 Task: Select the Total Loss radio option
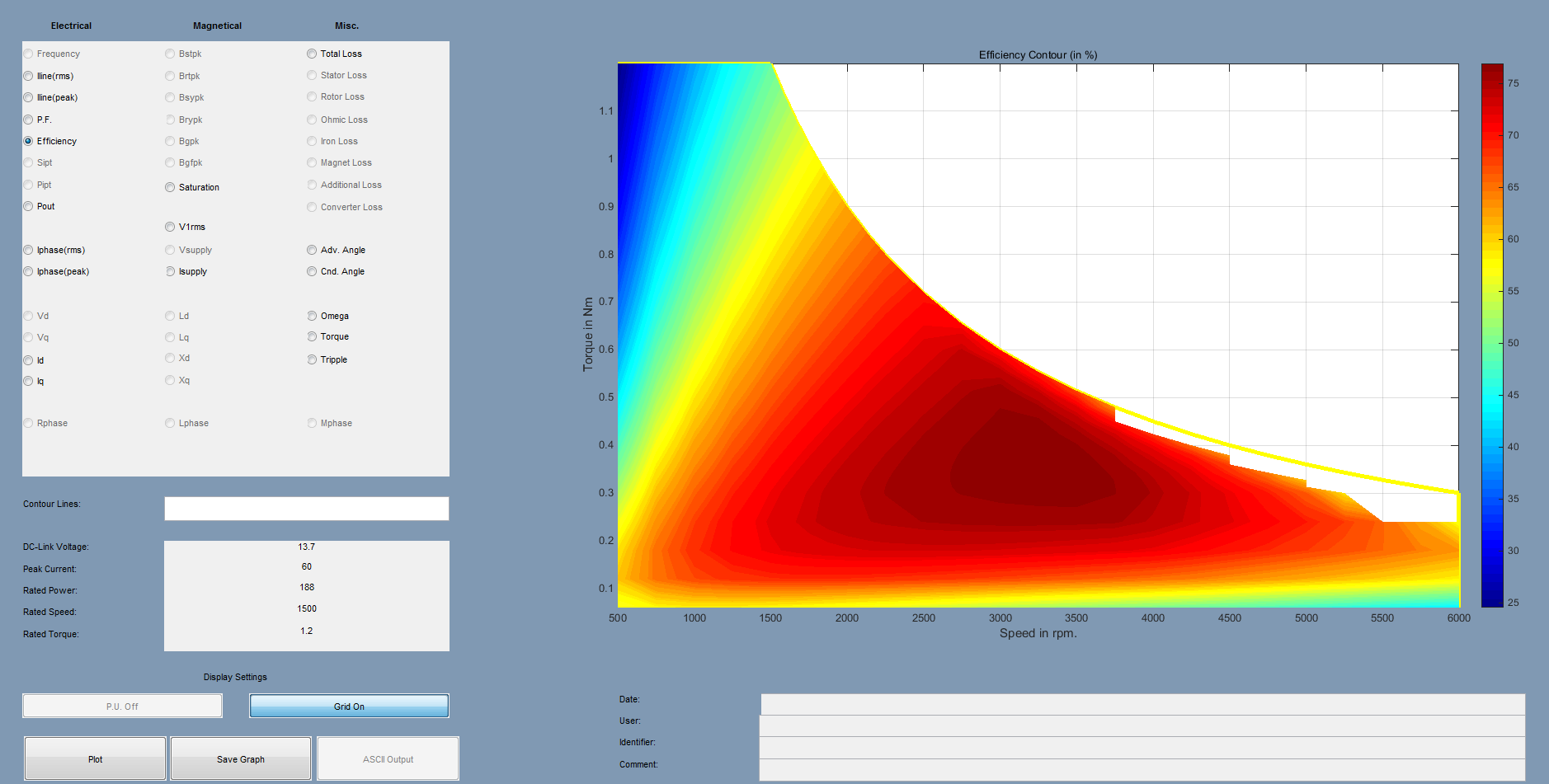click(312, 54)
